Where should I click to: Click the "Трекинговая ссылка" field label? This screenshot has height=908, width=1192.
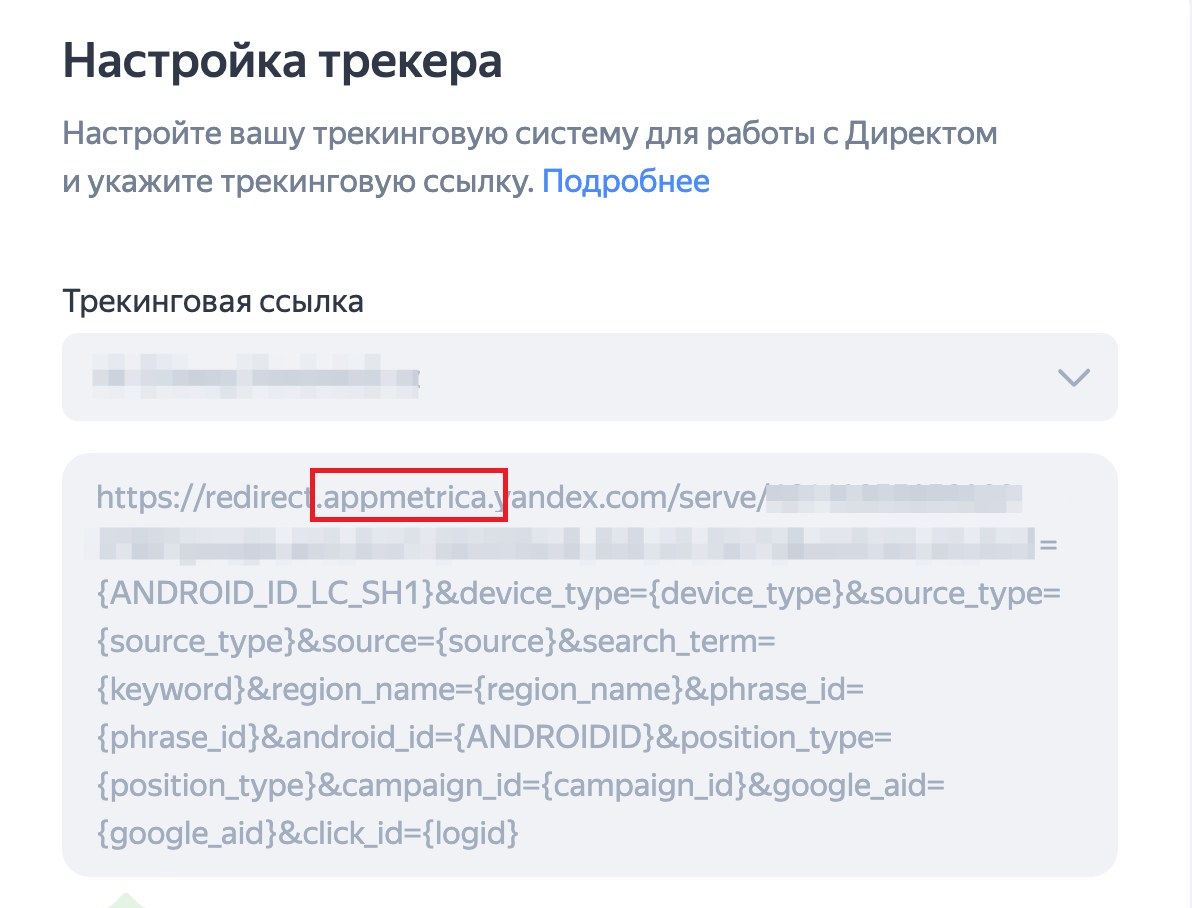[212, 301]
